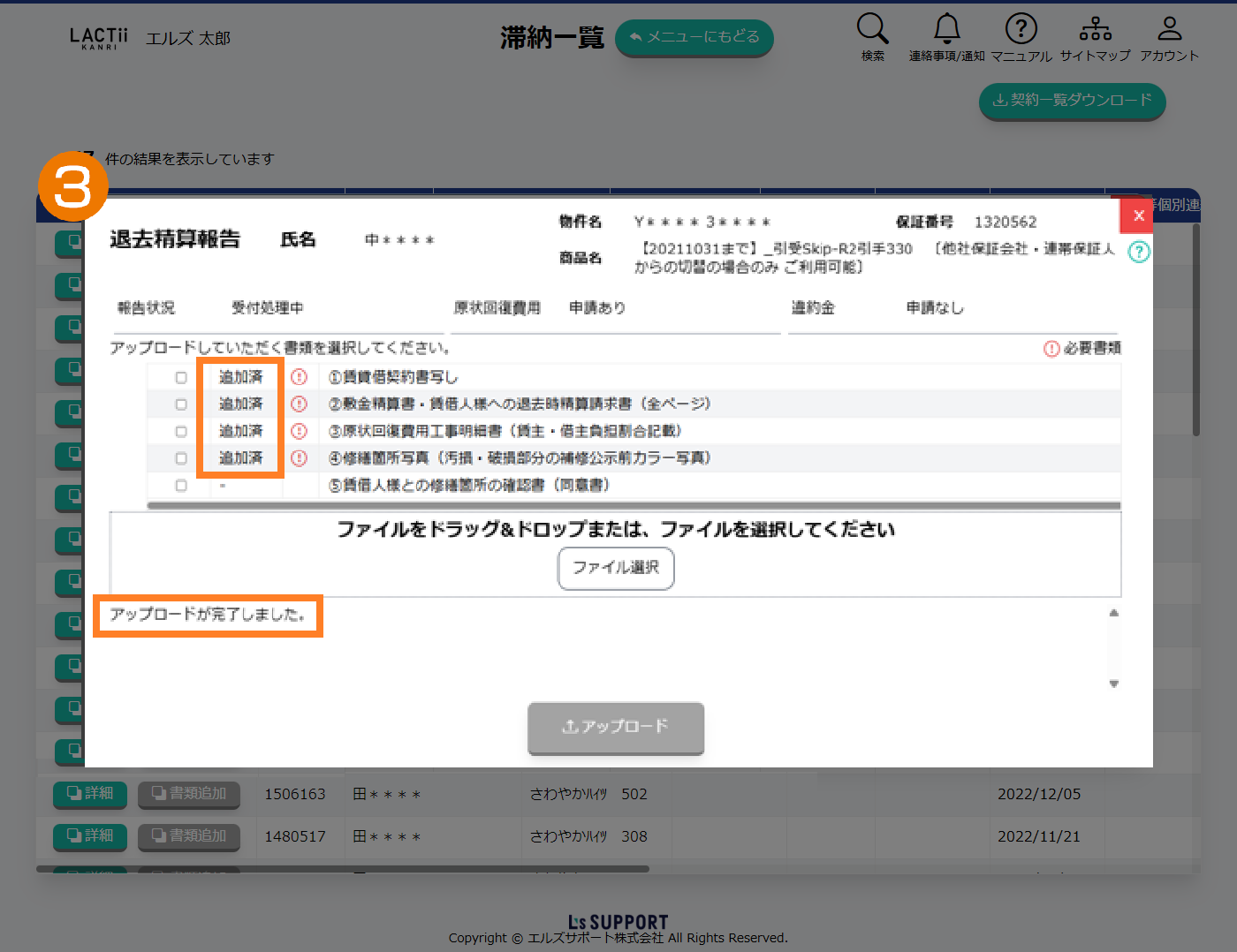Open the sitemap icon
The width and height of the screenshot is (1237, 952).
click(1095, 29)
